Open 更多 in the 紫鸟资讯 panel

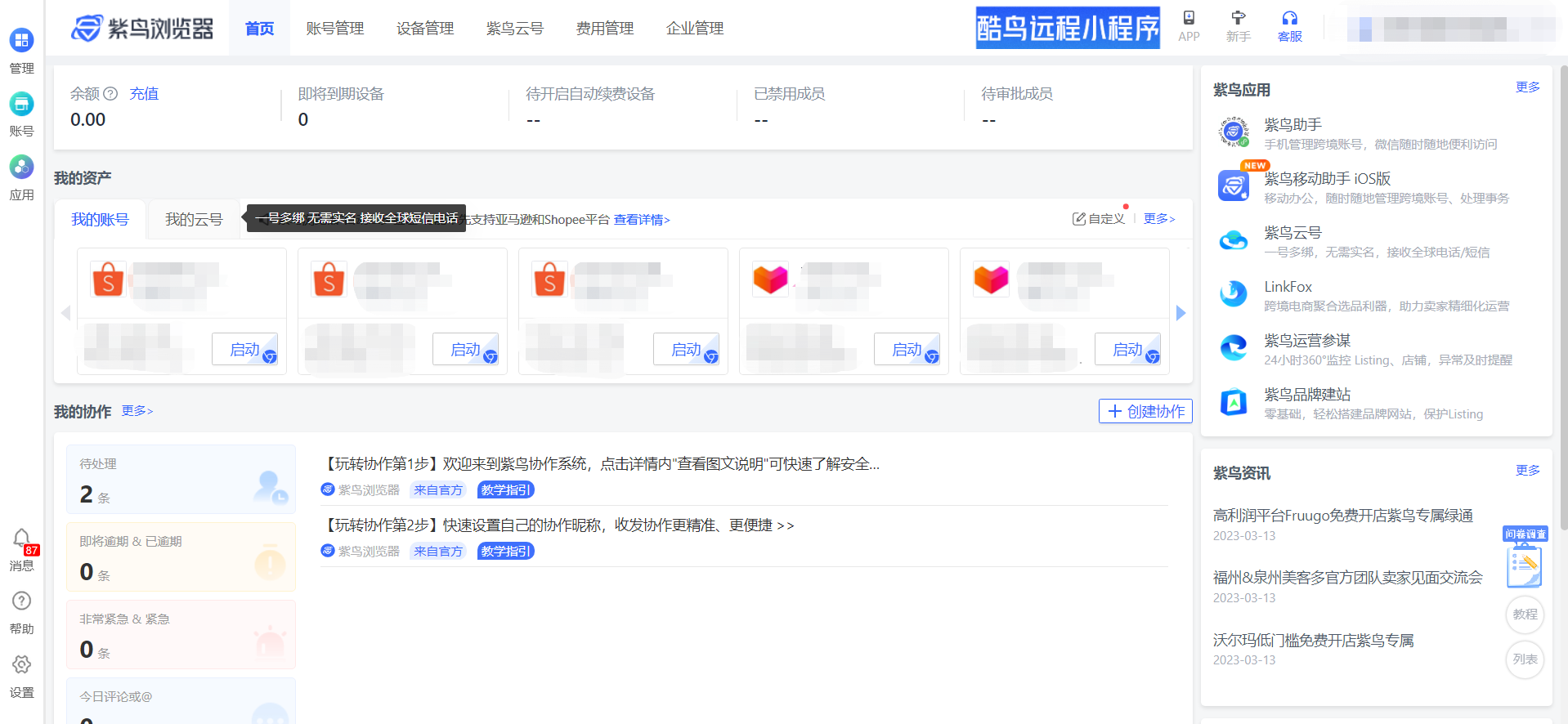point(1528,470)
